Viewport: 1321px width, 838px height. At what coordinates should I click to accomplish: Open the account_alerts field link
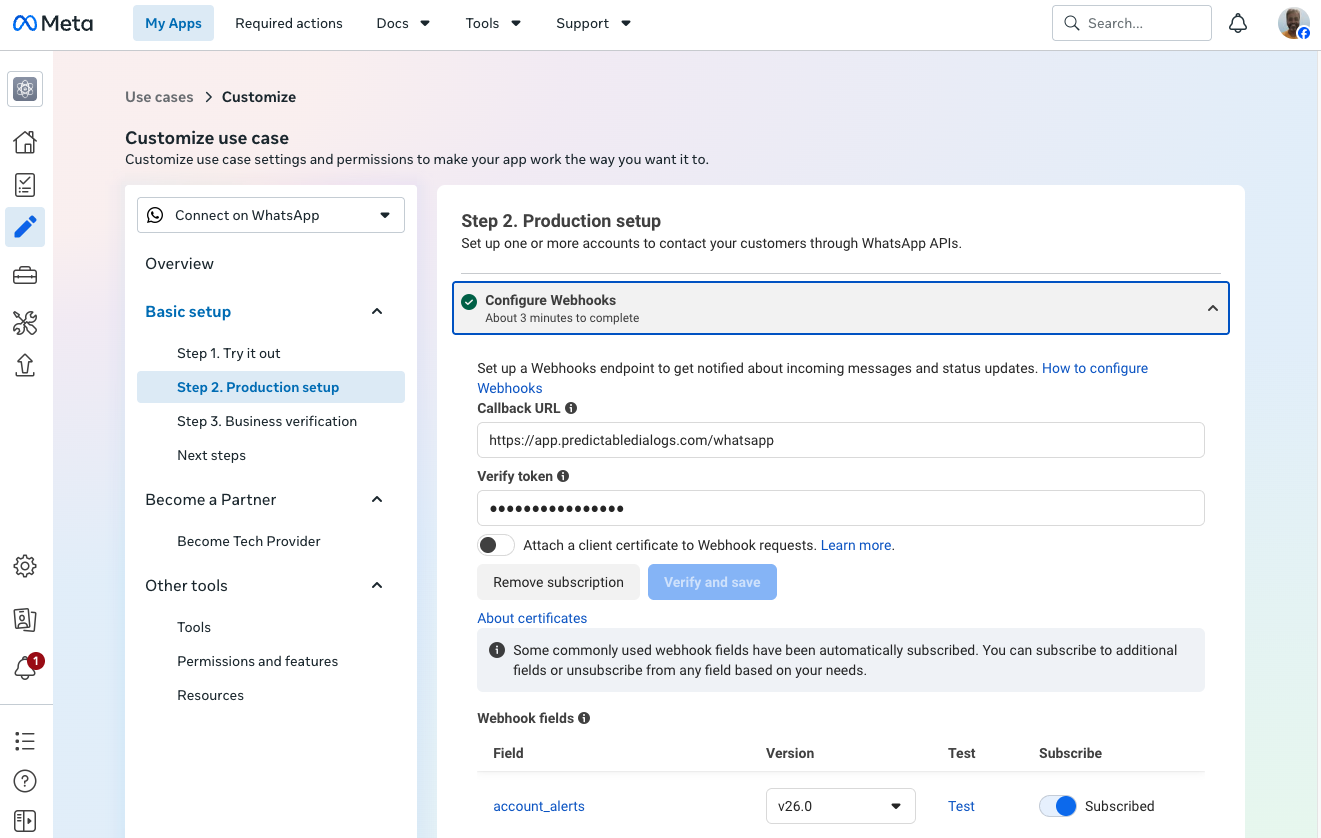click(x=539, y=806)
